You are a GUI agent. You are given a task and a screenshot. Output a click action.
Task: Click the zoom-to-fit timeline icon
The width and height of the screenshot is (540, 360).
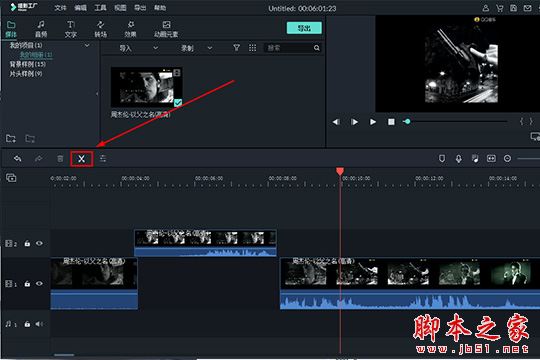pyautogui.click(x=491, y=158)
